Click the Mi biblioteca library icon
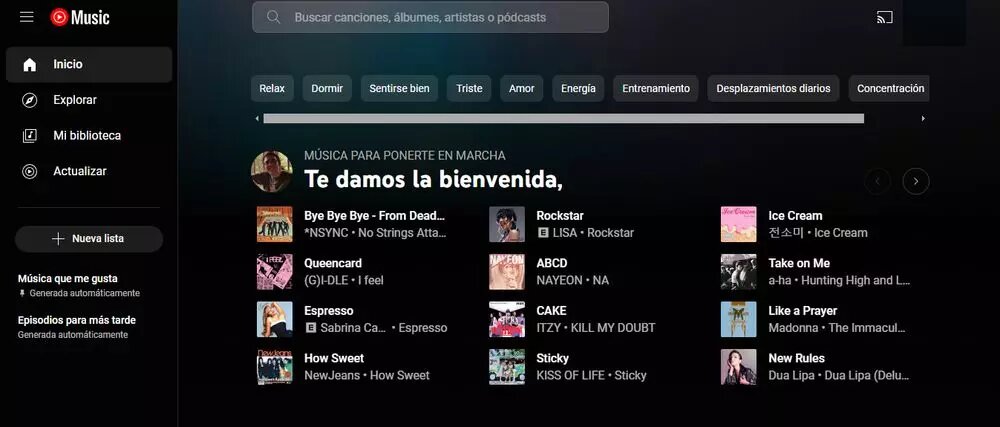Screen dimensions: 1000x427 29,136
